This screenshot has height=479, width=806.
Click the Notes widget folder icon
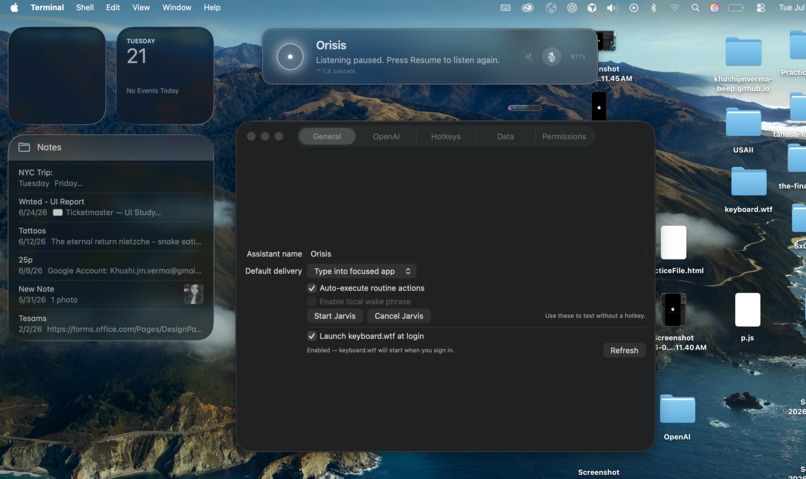coord(24,147)
